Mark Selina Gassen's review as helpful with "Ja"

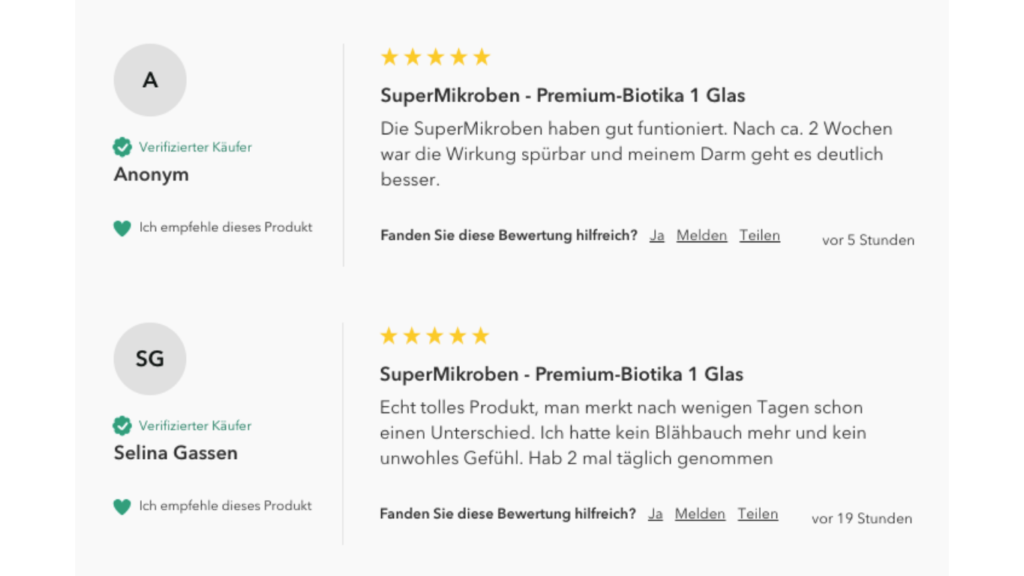(655, 514)
